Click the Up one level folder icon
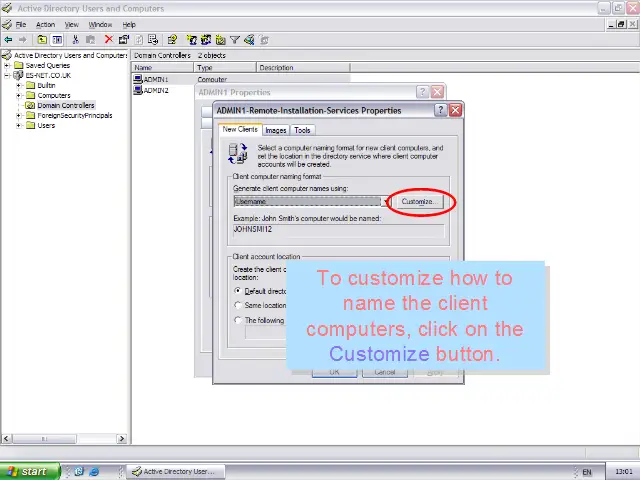 point(42,40)
